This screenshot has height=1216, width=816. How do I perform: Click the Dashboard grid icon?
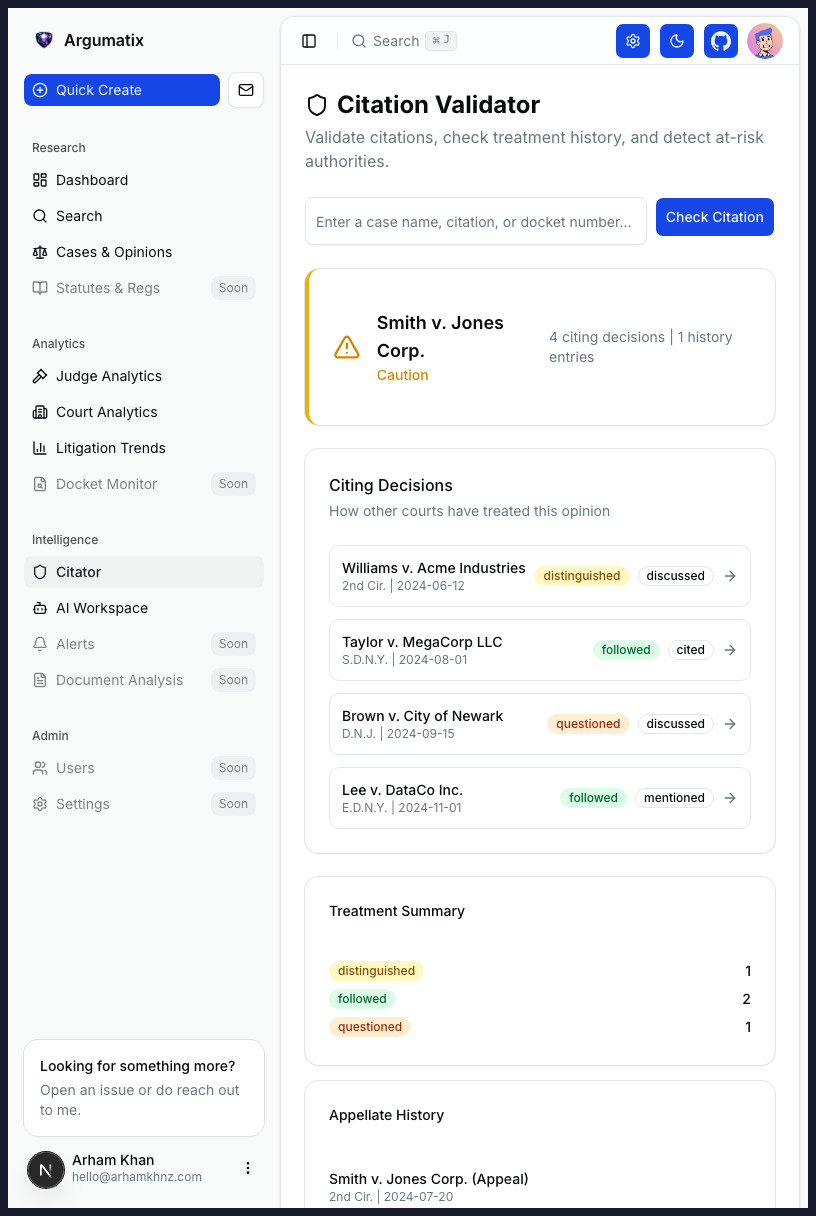tap(40, 180)
